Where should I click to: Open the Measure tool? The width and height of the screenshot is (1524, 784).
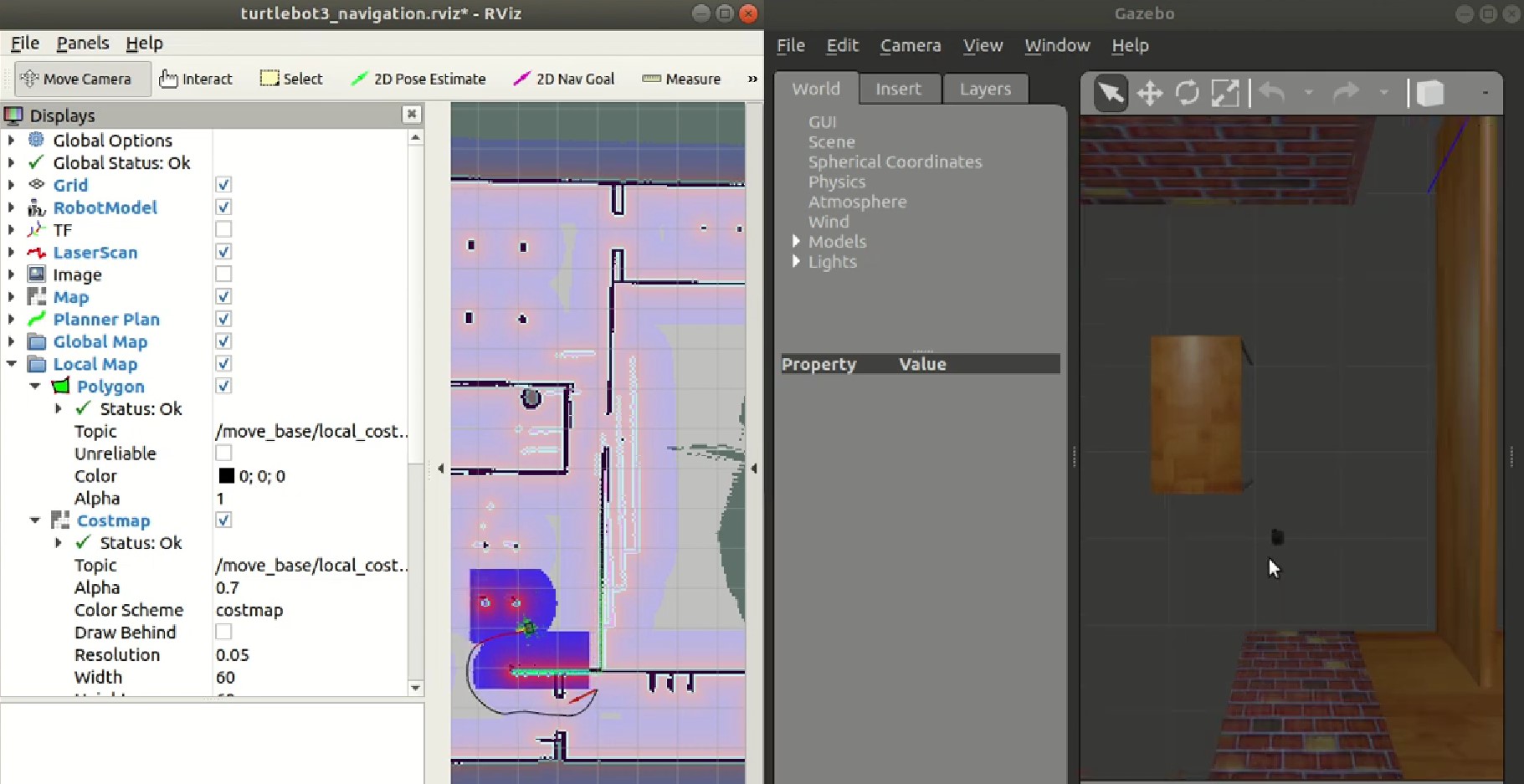(x=682, y=78)
